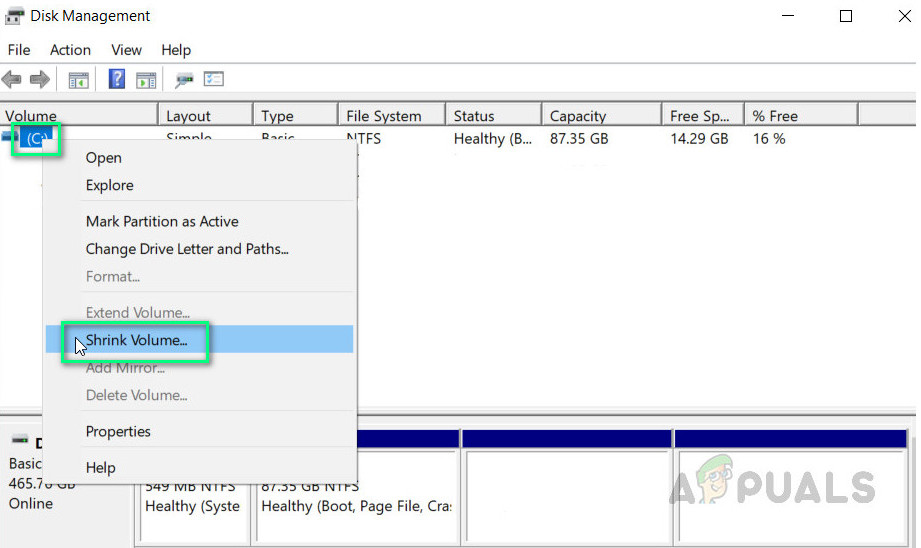Click the greyed Delete Volume entry
921x548 pixels.
[200, 395]
